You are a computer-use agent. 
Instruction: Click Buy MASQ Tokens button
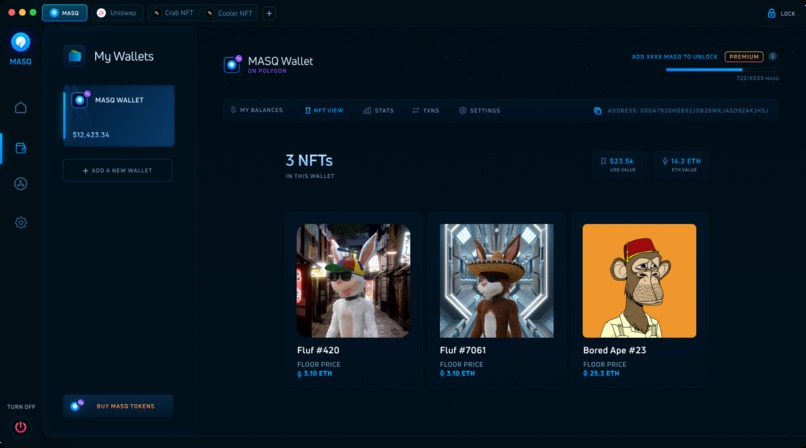118,406
